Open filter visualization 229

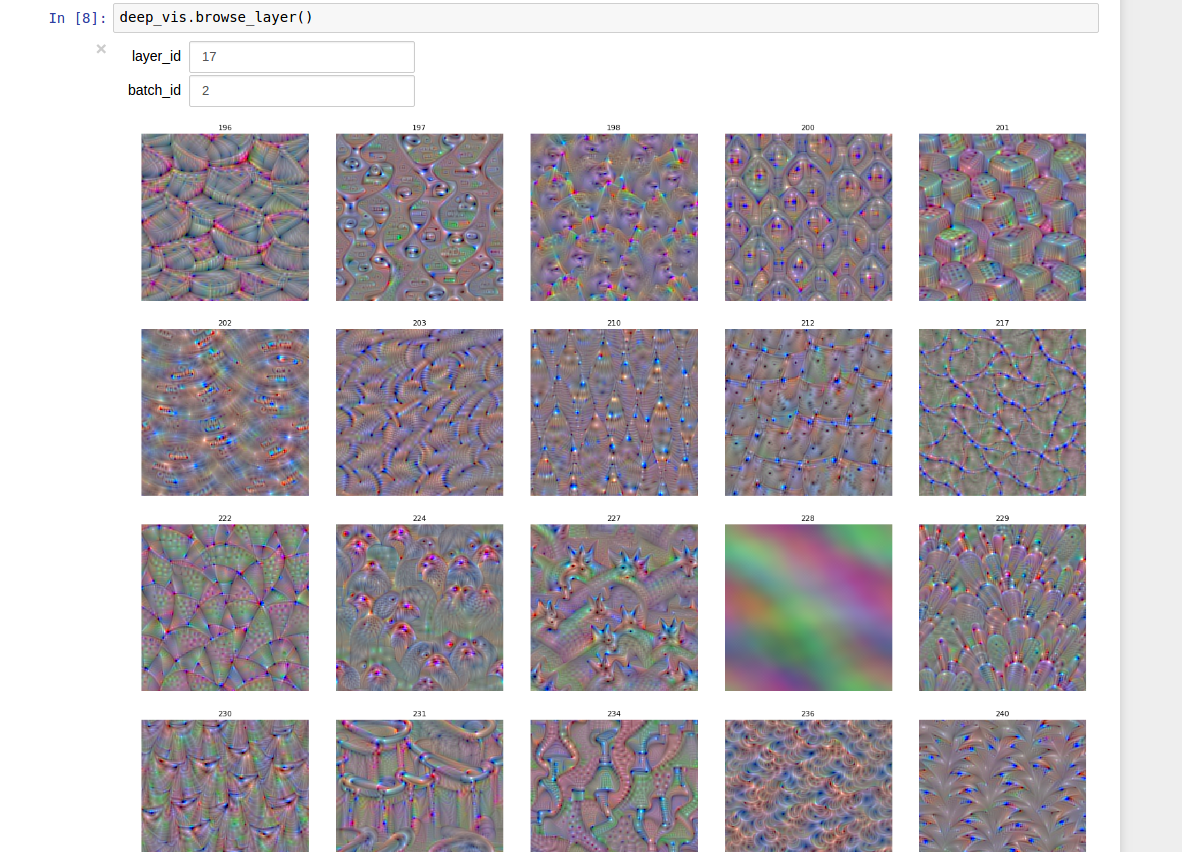1003,608
